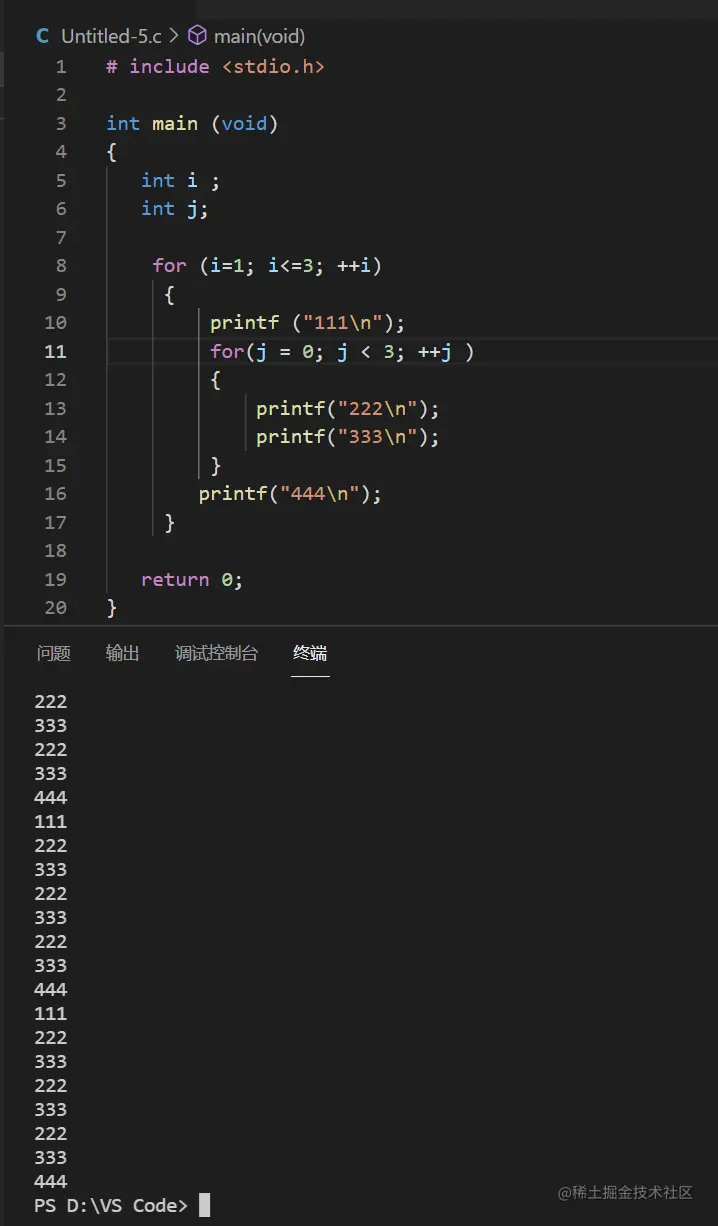Click line number 20 in the gutter
This screenshot has height=1226, width=718.
55,607
